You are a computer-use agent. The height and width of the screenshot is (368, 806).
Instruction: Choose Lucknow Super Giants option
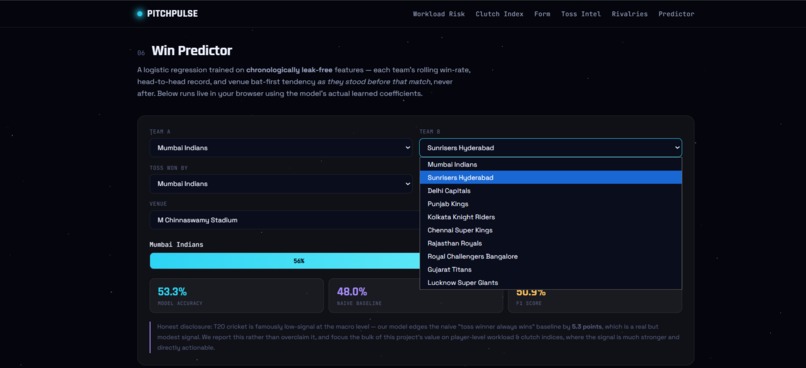pos(551,283)
